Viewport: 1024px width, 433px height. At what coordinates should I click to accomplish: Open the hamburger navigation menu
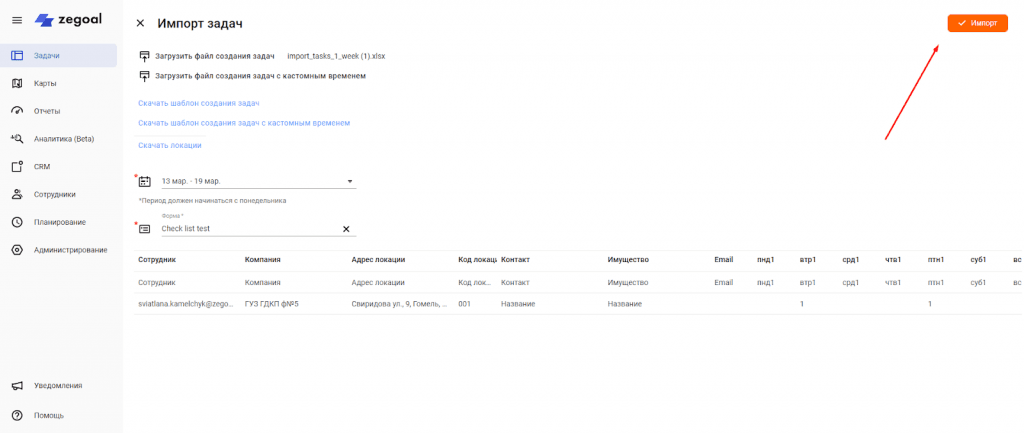16,21
